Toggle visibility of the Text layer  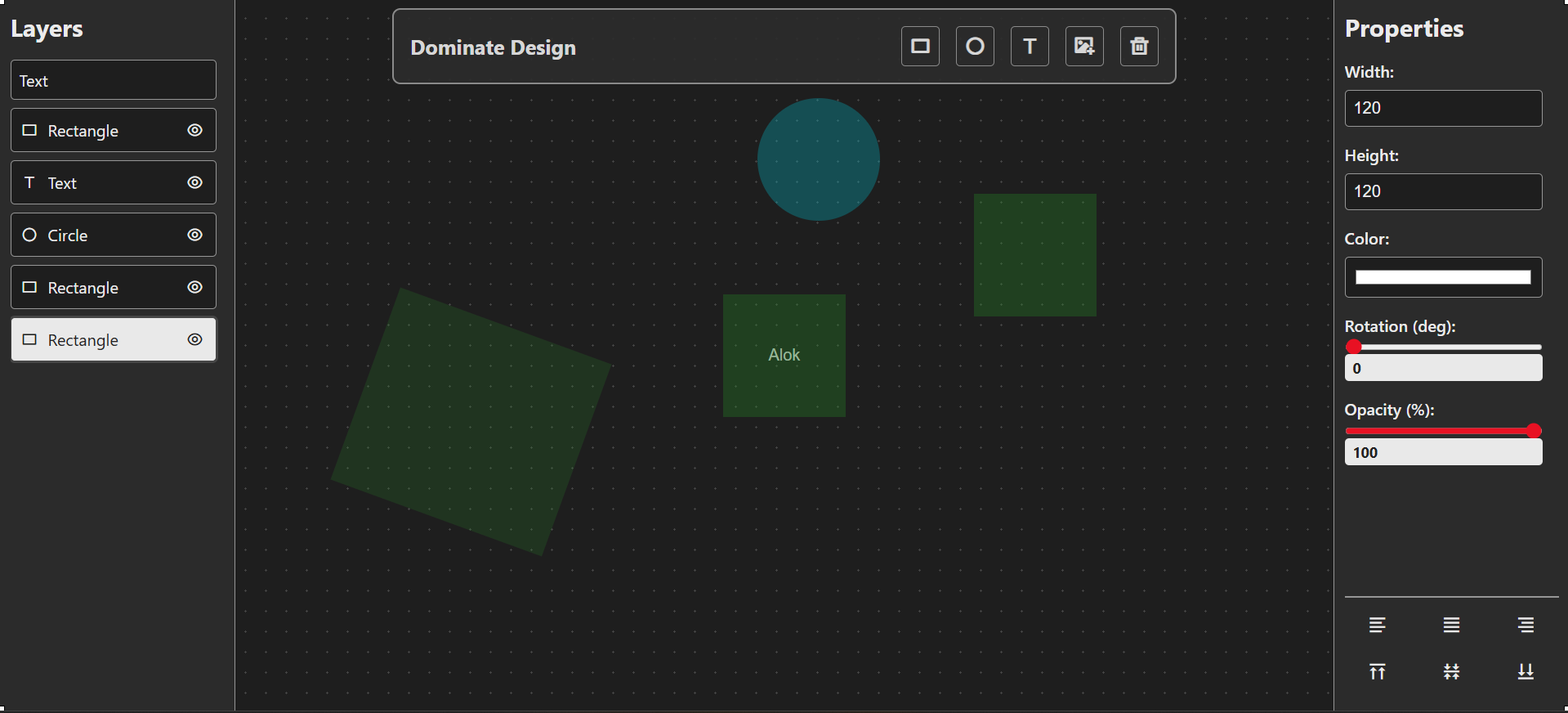[x=194, y=182]
